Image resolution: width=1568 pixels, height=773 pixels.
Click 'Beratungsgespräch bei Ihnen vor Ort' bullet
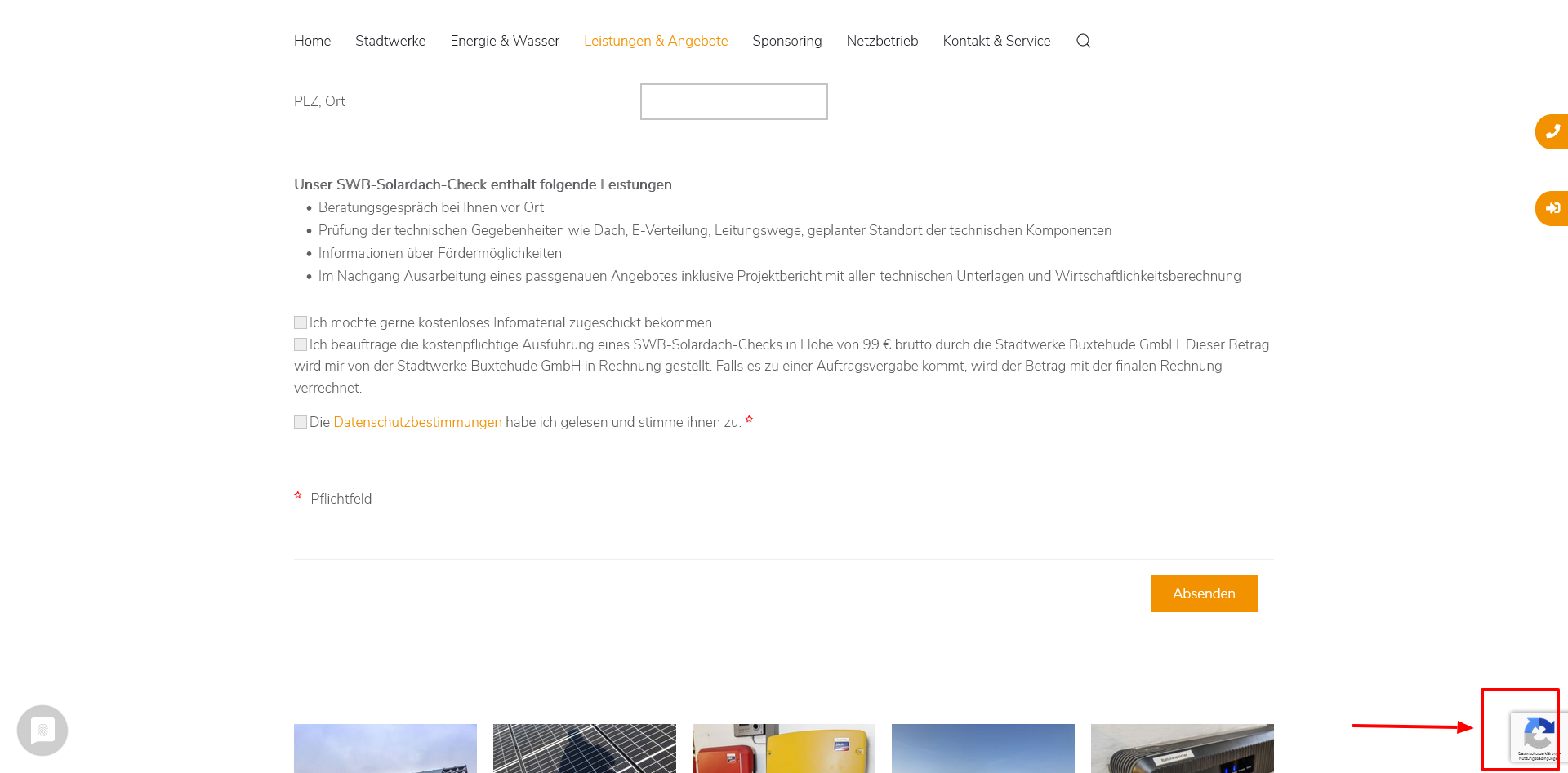point(431,207)
